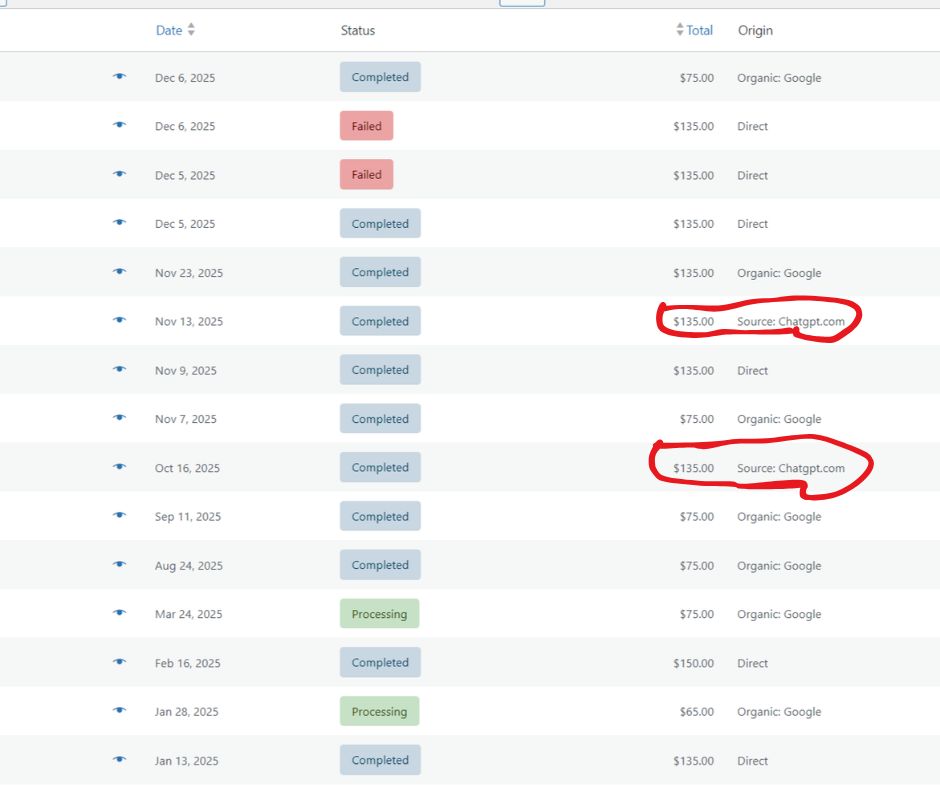
Task: Preview the Jan 13, 2025 order
Action: click(x=120, y=760)
